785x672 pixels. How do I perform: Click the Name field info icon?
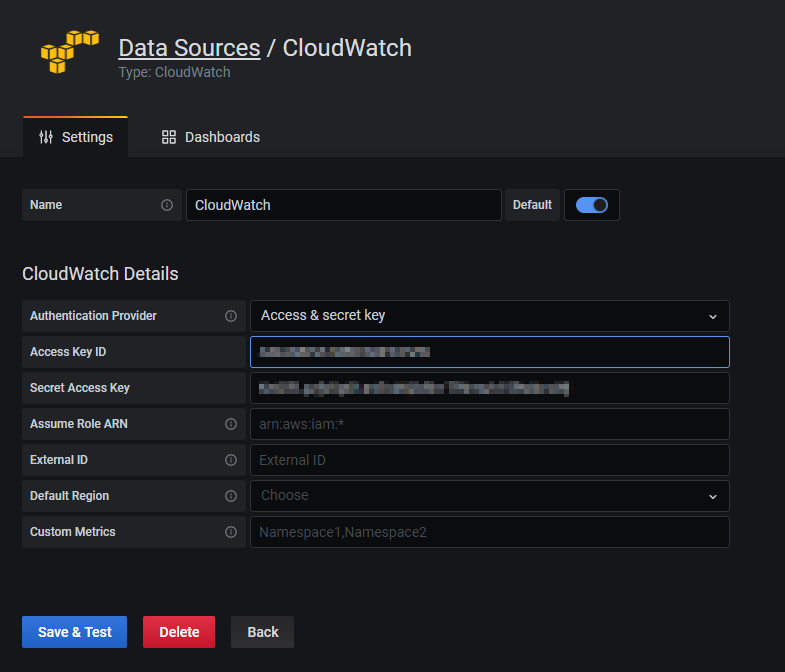(x=167, y=205)
